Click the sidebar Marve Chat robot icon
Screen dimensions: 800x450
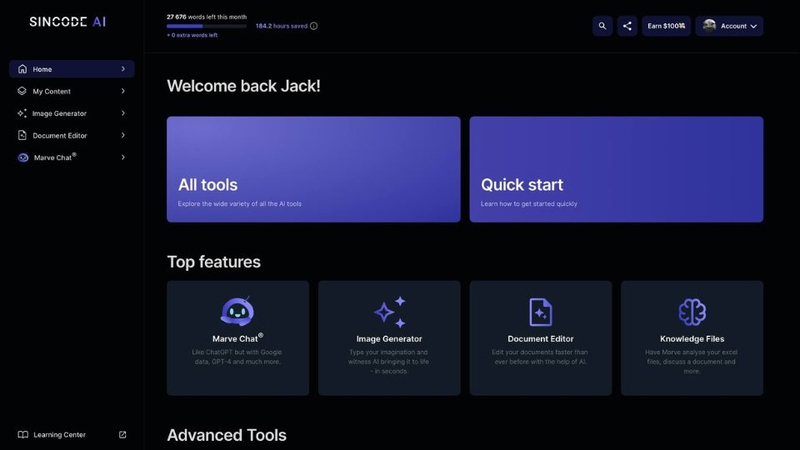click(x=23, y=158)
